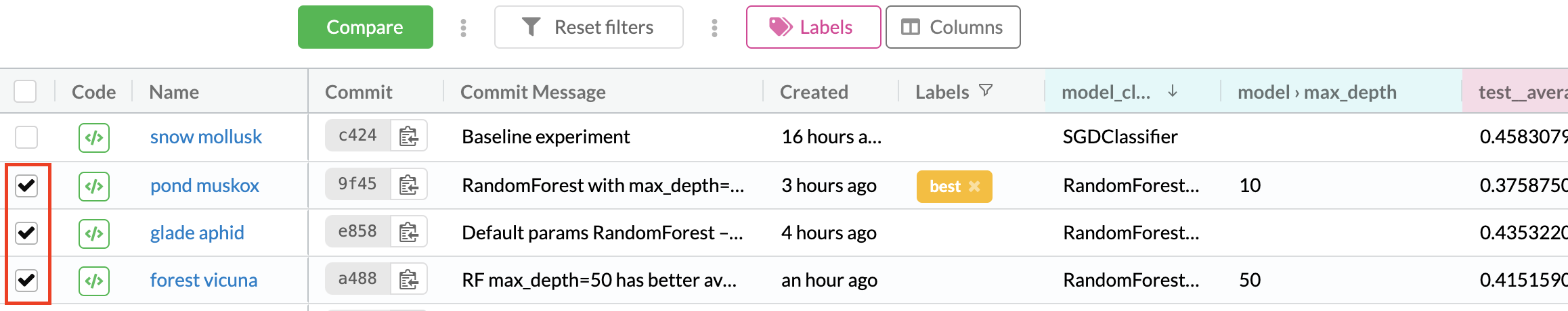The image size is (1568, 311).
Task: Open menu dots next to Compare
Action: pos(463,28)
